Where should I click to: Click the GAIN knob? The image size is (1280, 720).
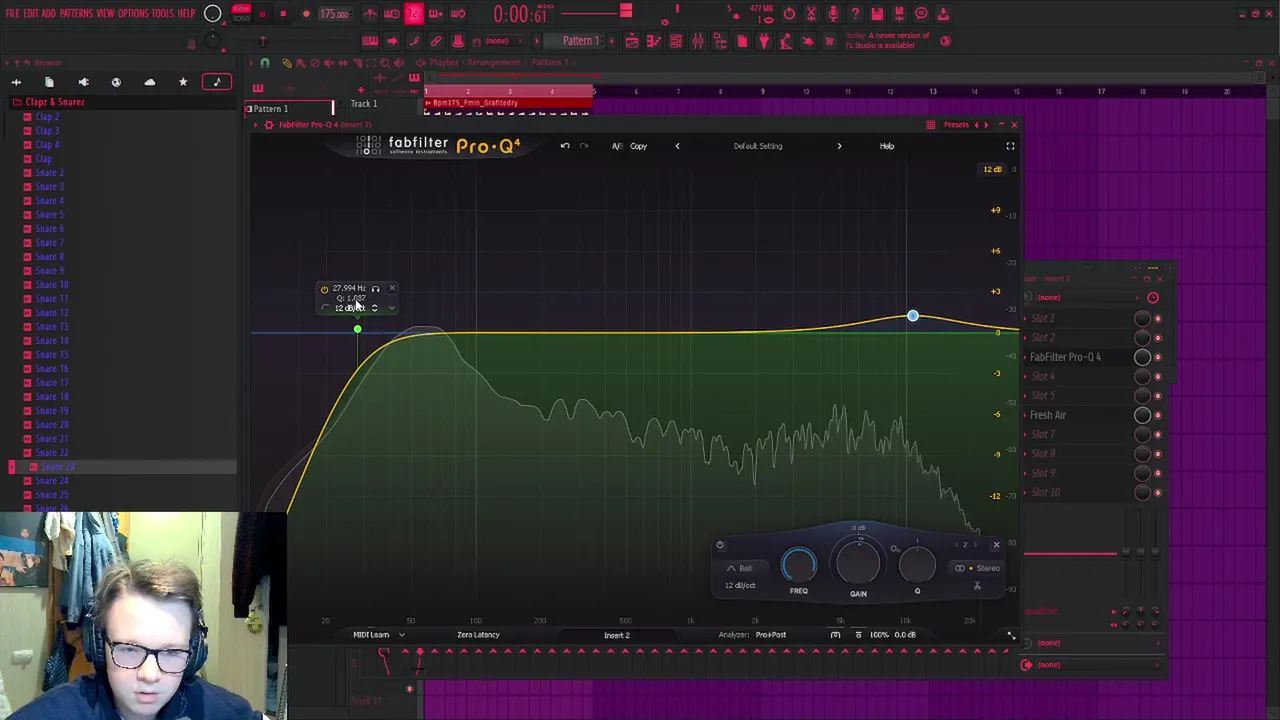(x=858, y=564)
